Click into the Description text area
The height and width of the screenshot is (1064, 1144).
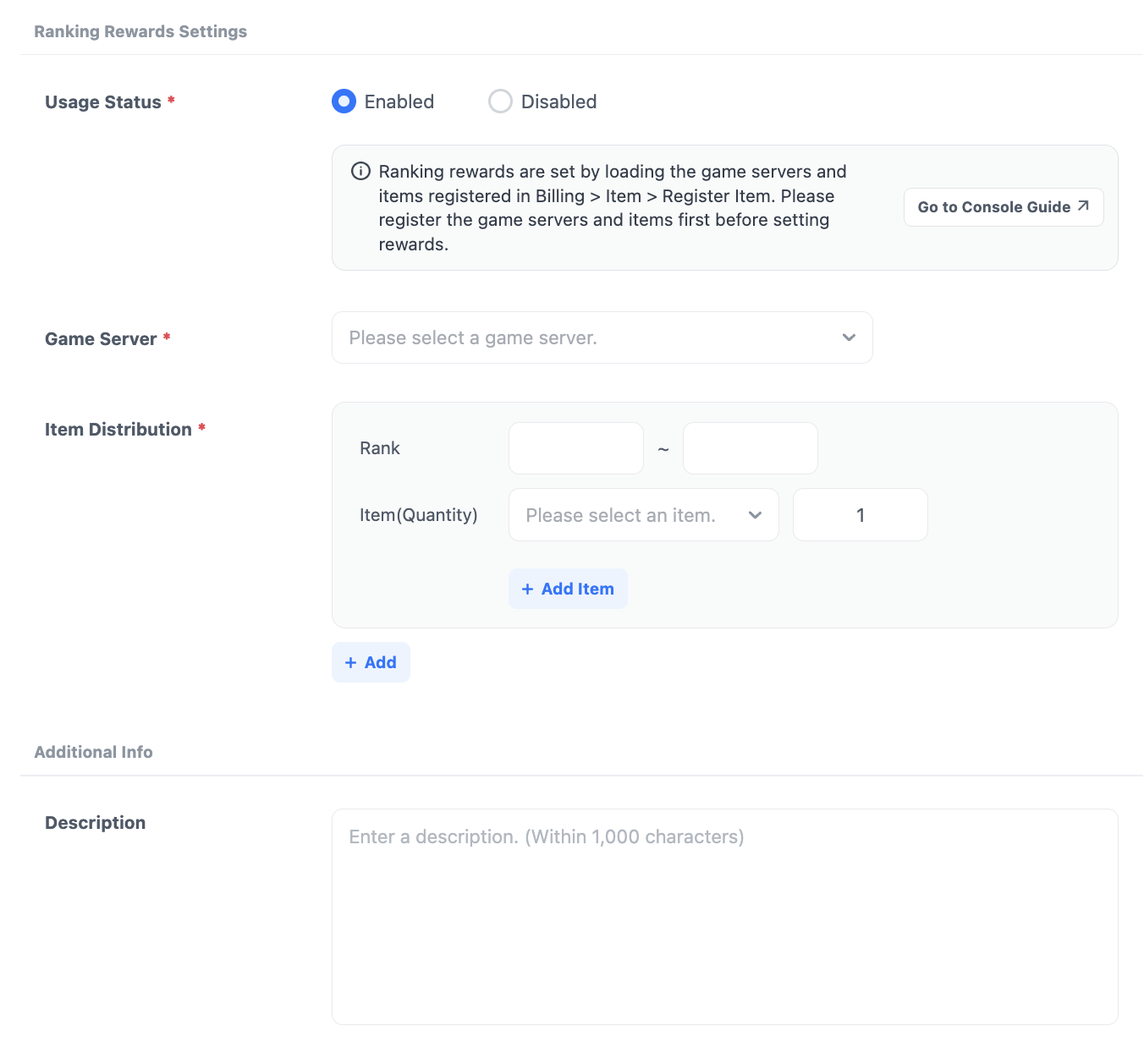pyautogui.click(x=724, y=917)
